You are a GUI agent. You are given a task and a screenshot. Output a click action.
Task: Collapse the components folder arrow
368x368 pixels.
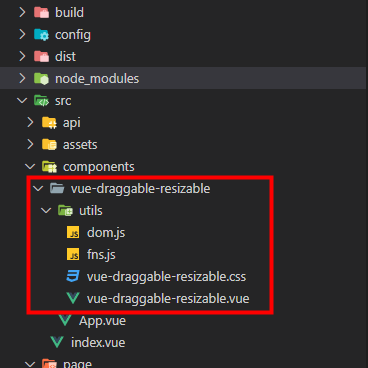coord(30,166)
